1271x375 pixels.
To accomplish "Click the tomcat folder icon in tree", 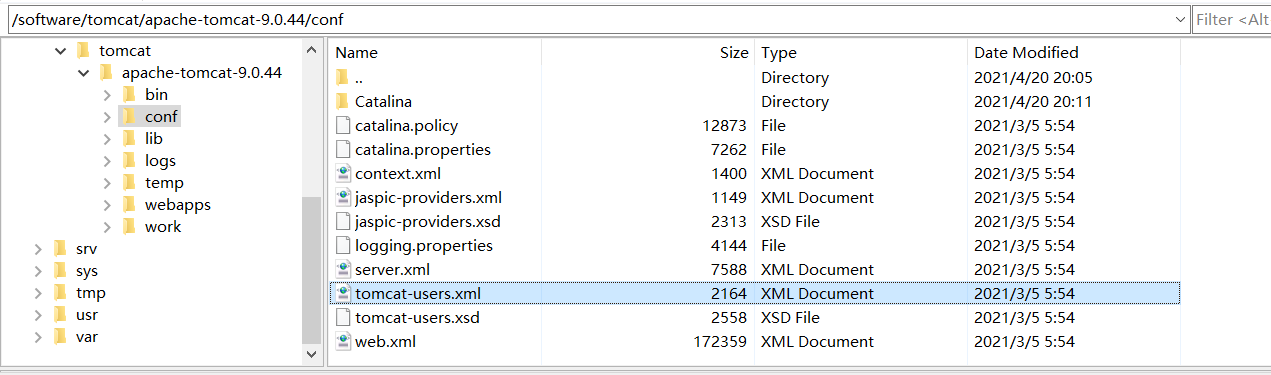I will (x=83, y=51).
